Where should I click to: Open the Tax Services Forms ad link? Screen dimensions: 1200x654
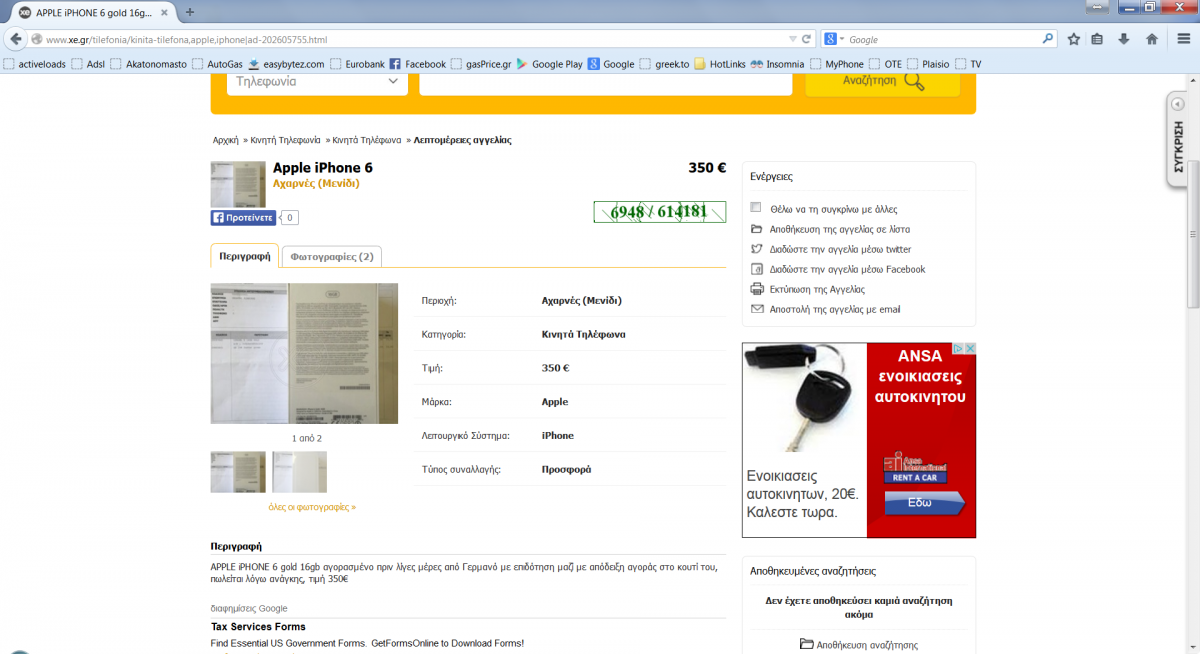click(x=258, y=627)
